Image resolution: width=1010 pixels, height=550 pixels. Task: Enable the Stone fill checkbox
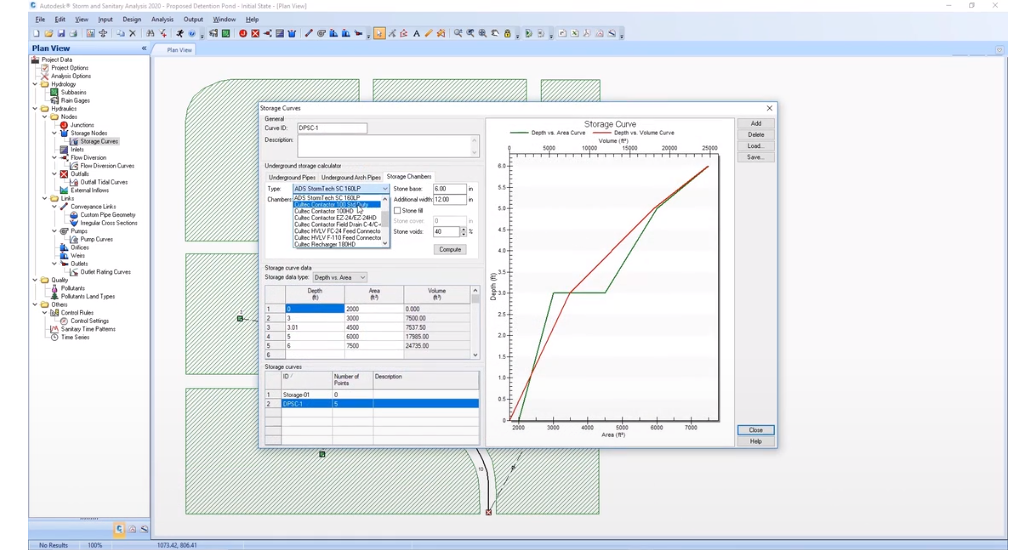click(x=397, y=211)
